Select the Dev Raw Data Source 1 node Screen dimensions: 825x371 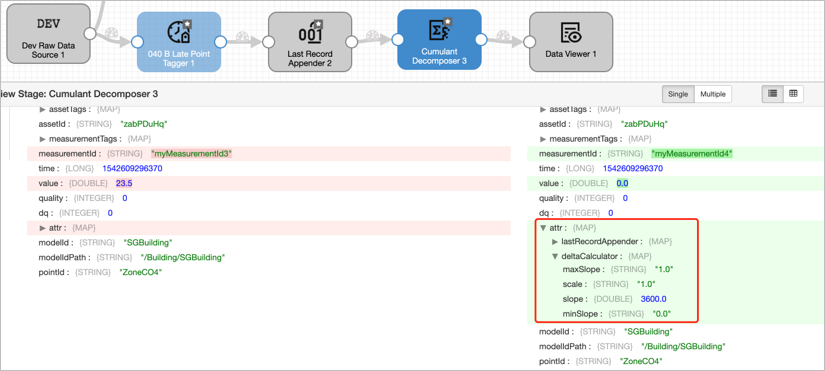click(x=48, y=34)
